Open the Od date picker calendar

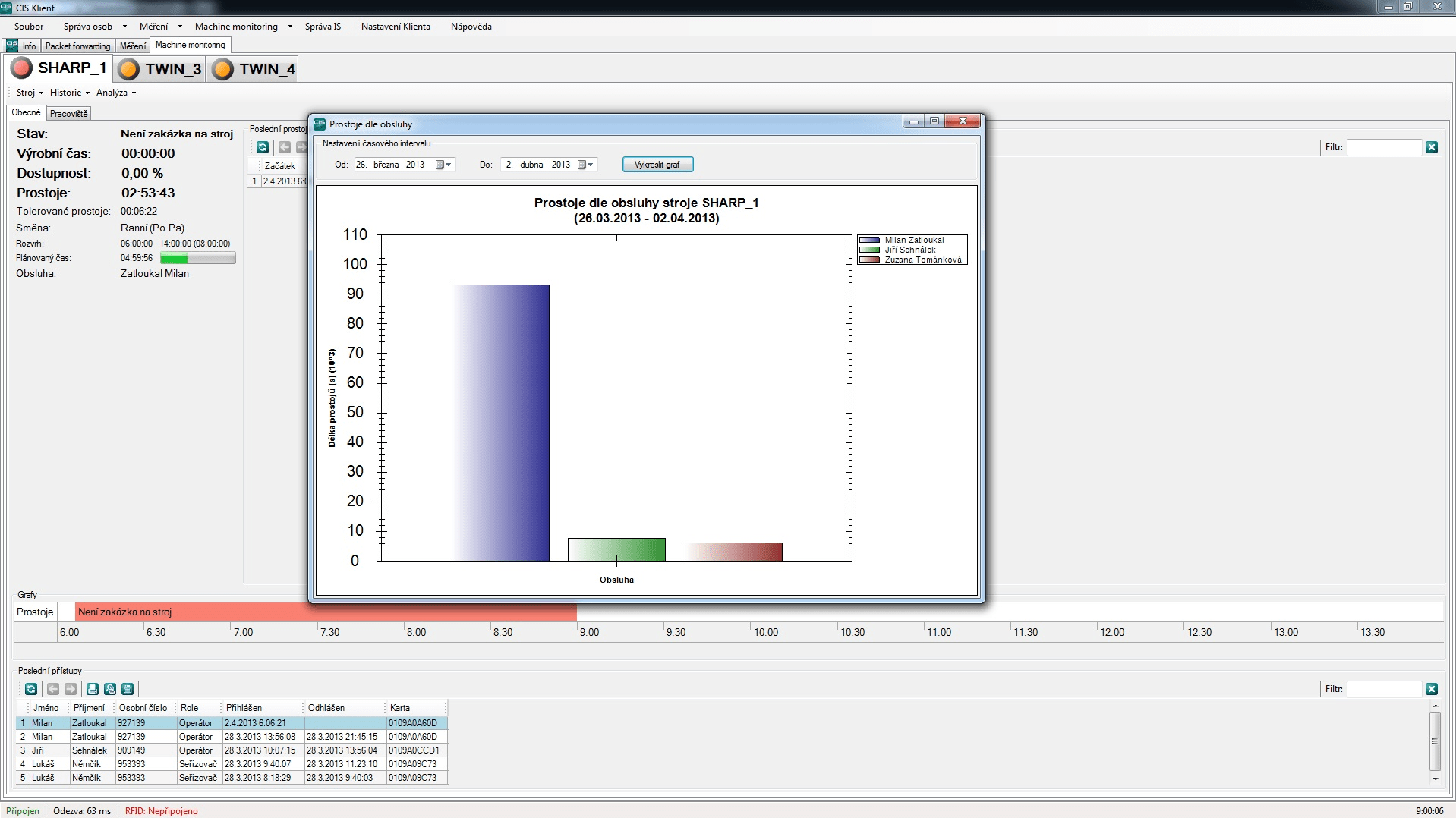click(443, 165)
